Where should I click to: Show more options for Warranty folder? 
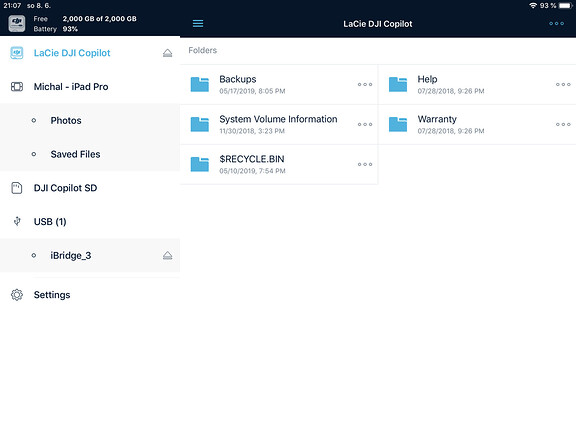pos(563,125)
